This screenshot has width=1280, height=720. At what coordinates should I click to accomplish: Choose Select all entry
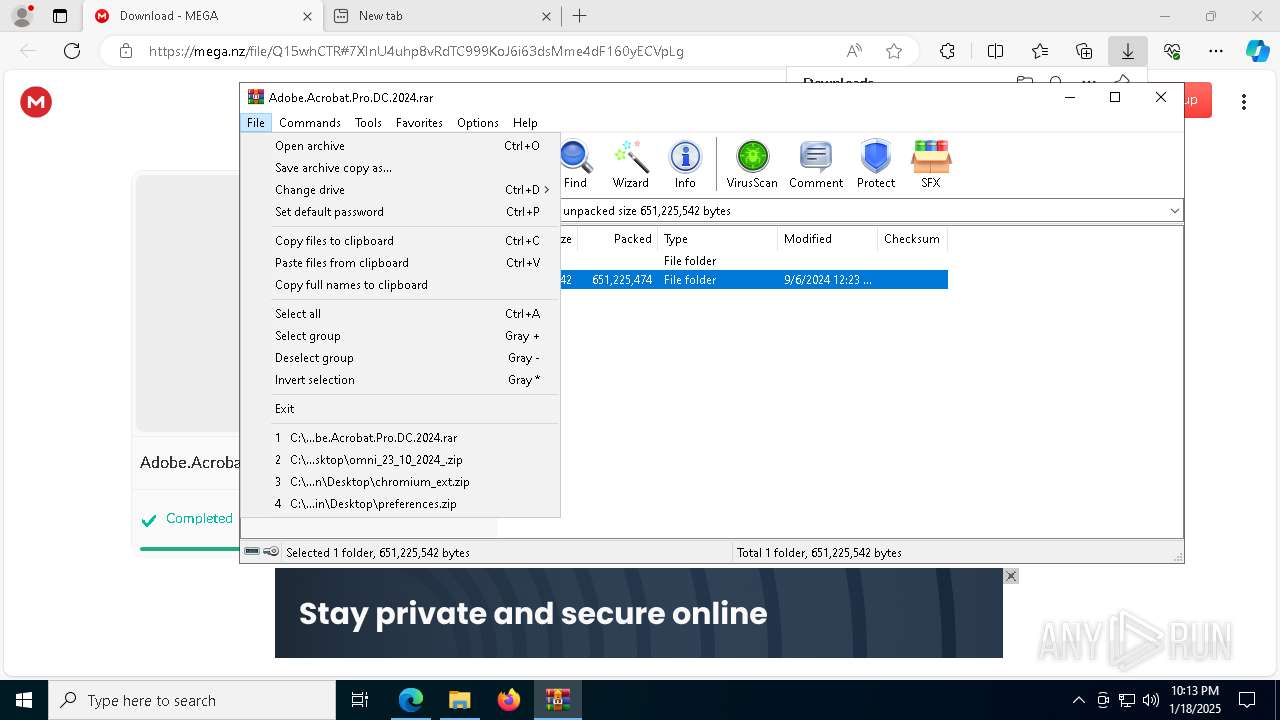400,314
